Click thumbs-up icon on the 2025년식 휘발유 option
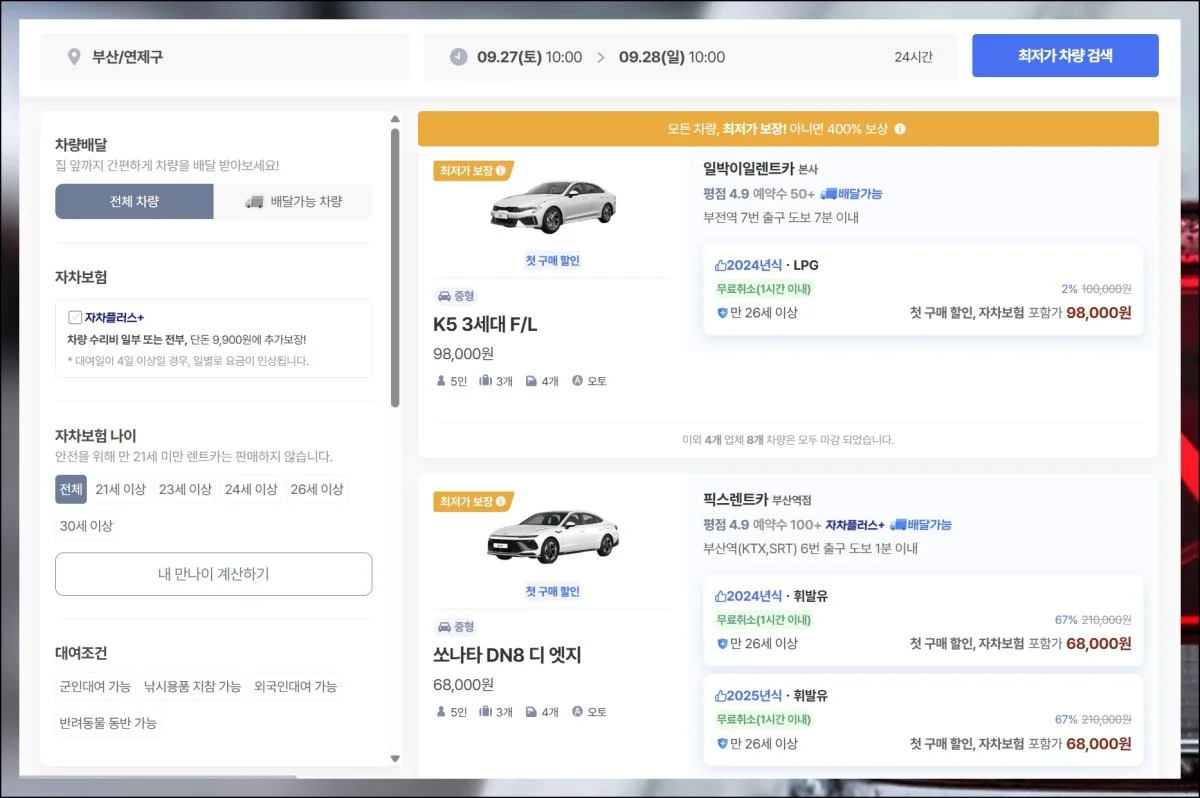Screen dimensions: 1200x798 (x=721, y=696)
